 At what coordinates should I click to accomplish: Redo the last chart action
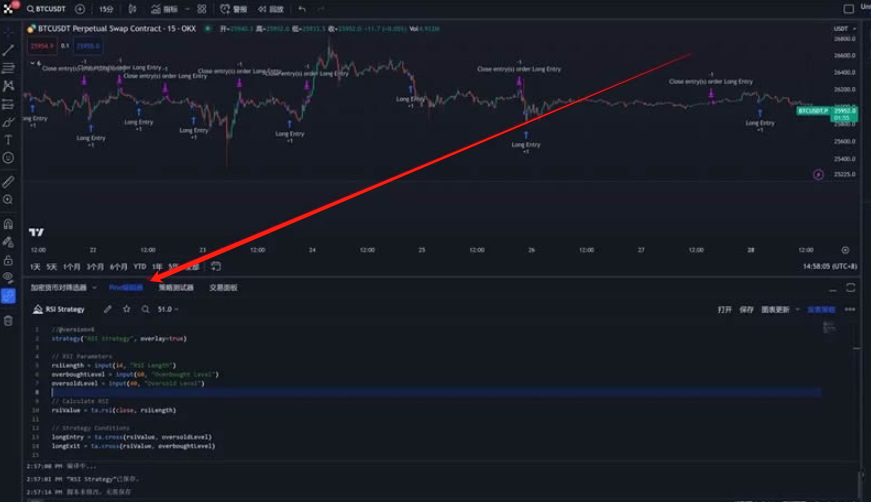321,9
